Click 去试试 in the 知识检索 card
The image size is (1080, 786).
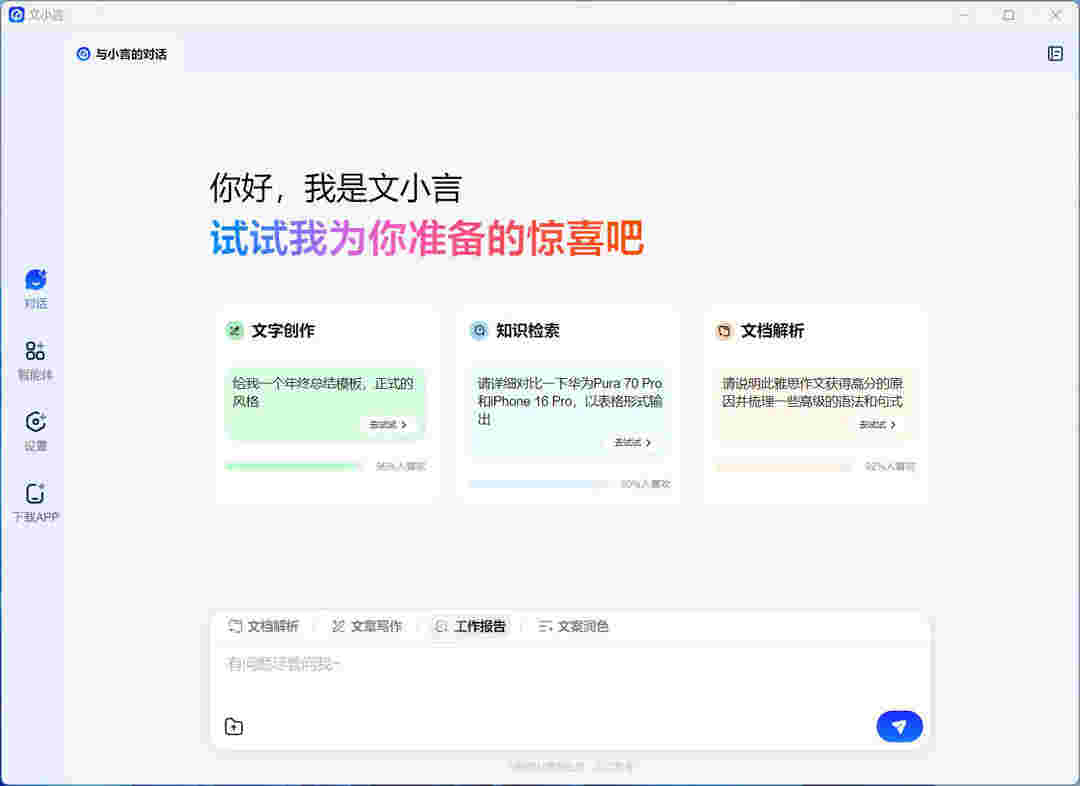pyautogui.click(x=633, y=442)
